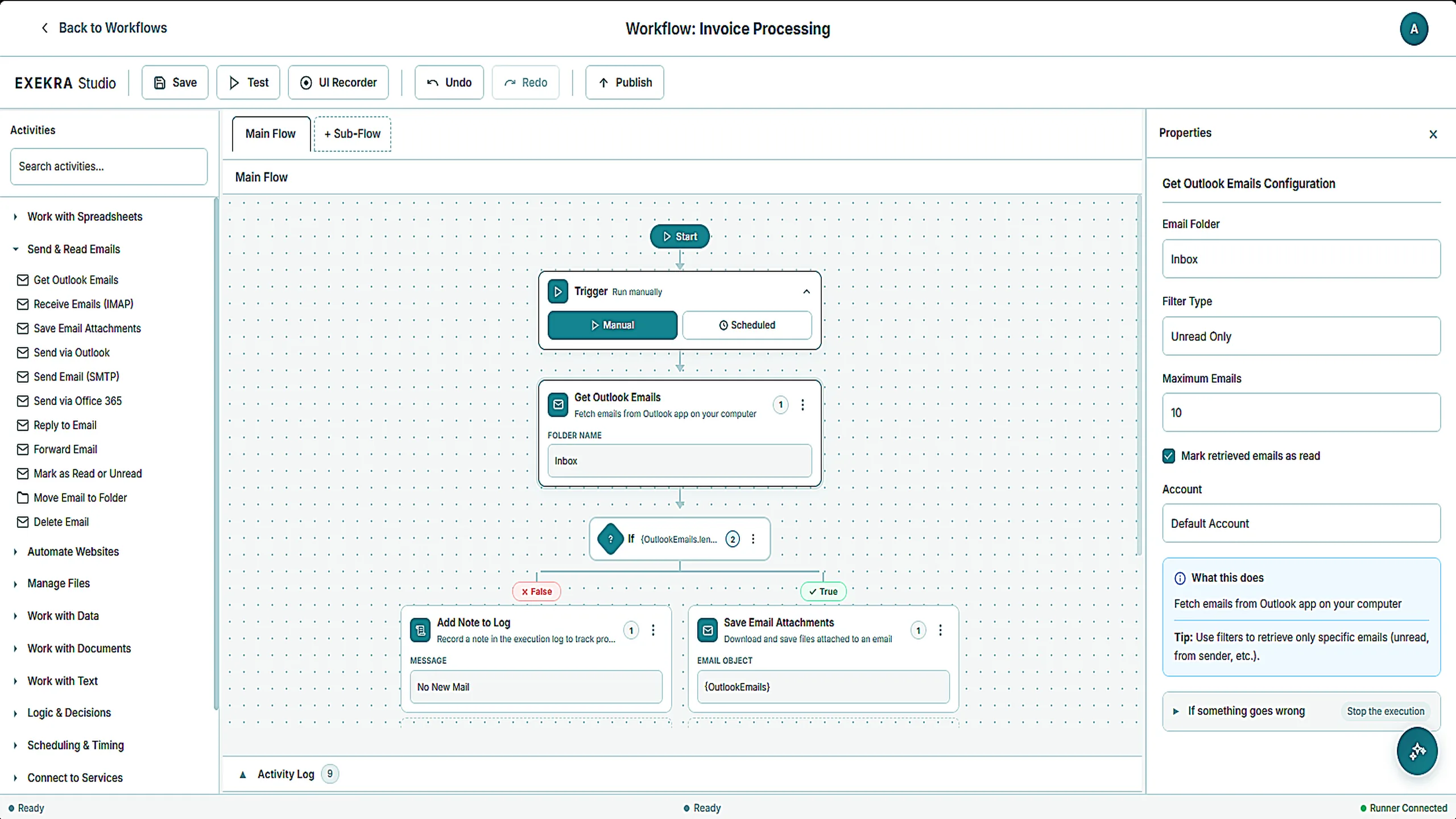Image resolution: width=1456 pixels, height=819 pixels.
Task: Click the Redo arrow icon
Action: (510, 82)
